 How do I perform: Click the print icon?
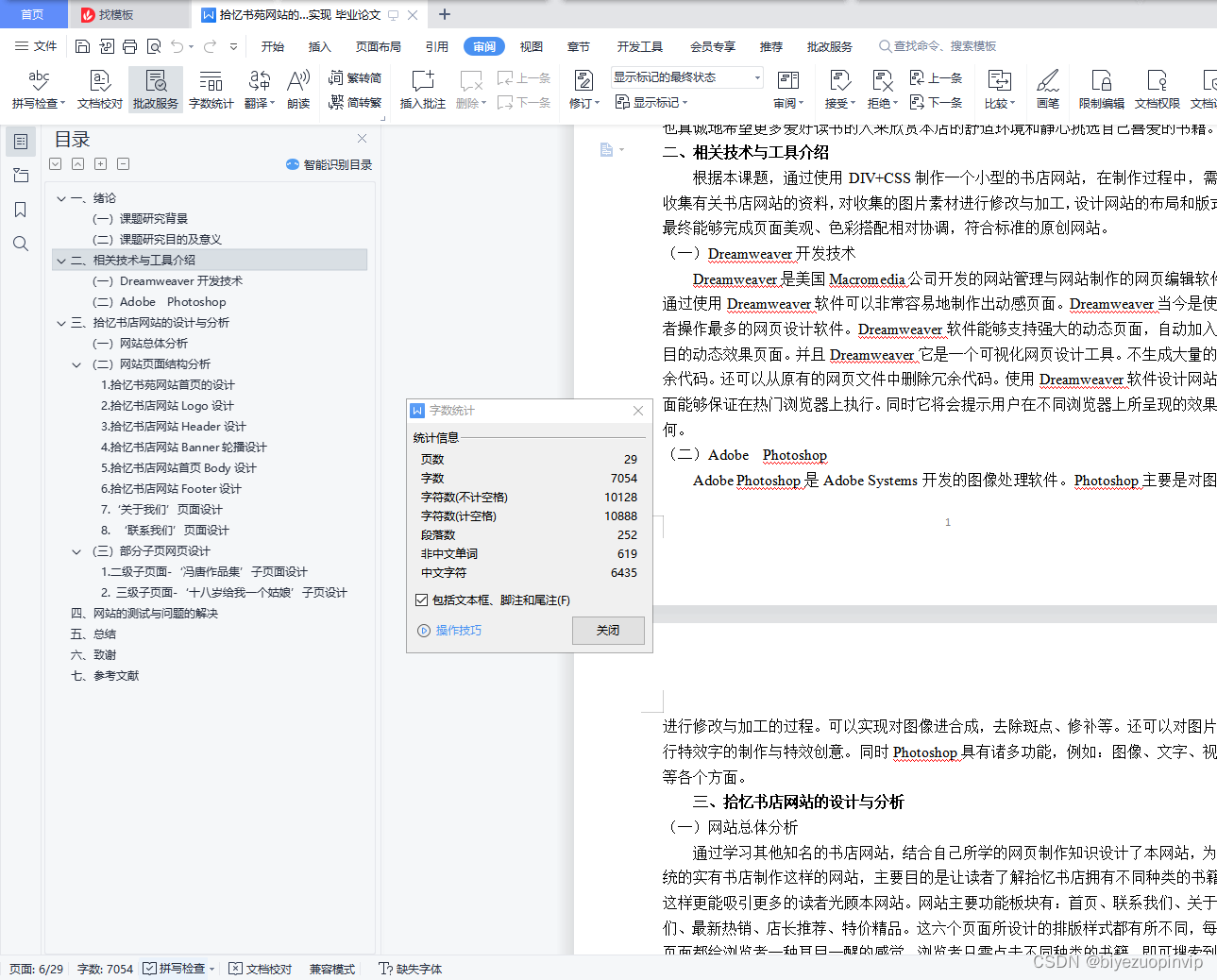click(130, 46)
